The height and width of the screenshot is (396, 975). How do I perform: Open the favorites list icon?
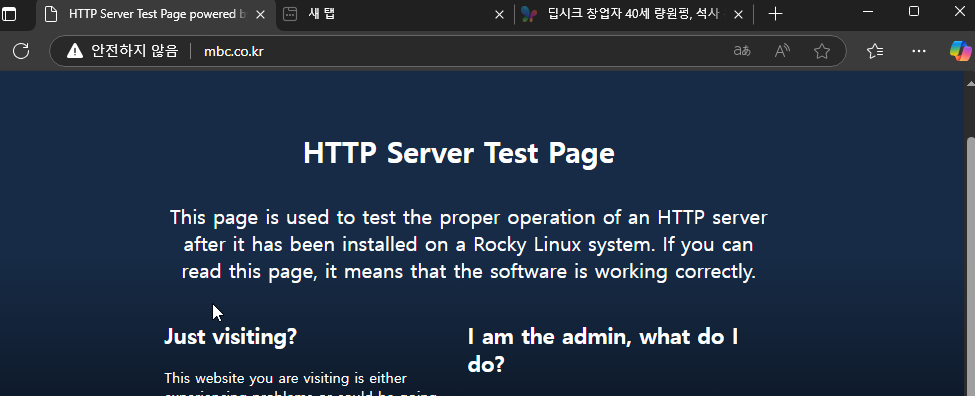pyautogui.click(x=875, y=51)
